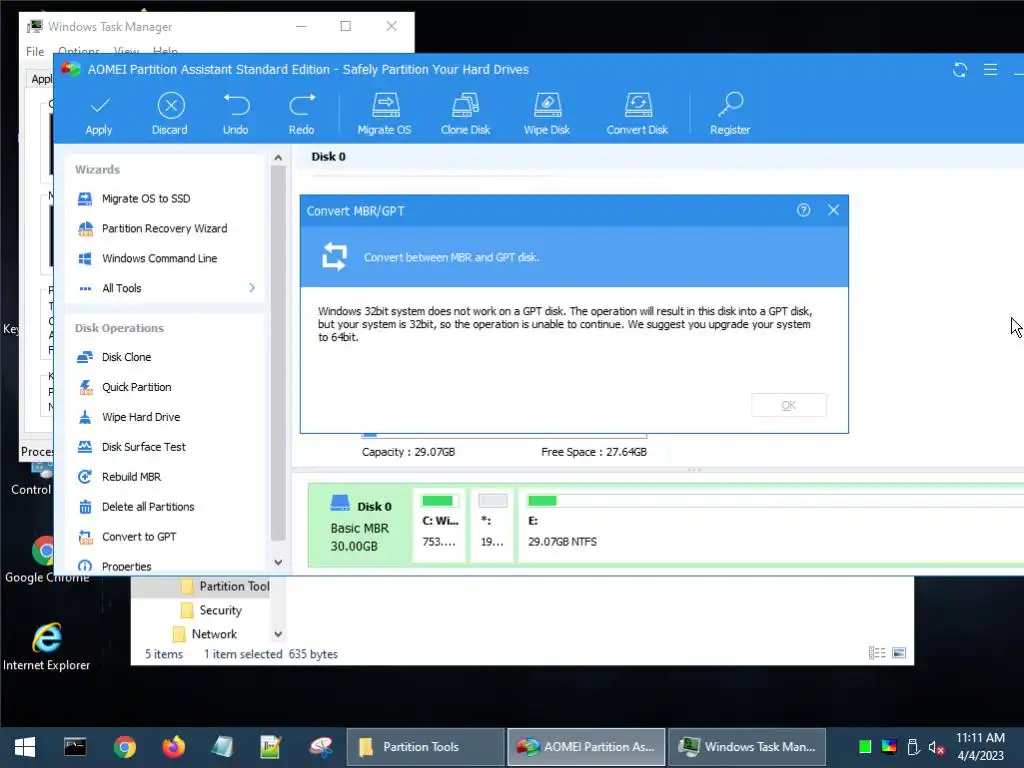The width and height of the screenshot is (1024, 768).
Task: Select Disk Clone operation
Action: [126, 357]
